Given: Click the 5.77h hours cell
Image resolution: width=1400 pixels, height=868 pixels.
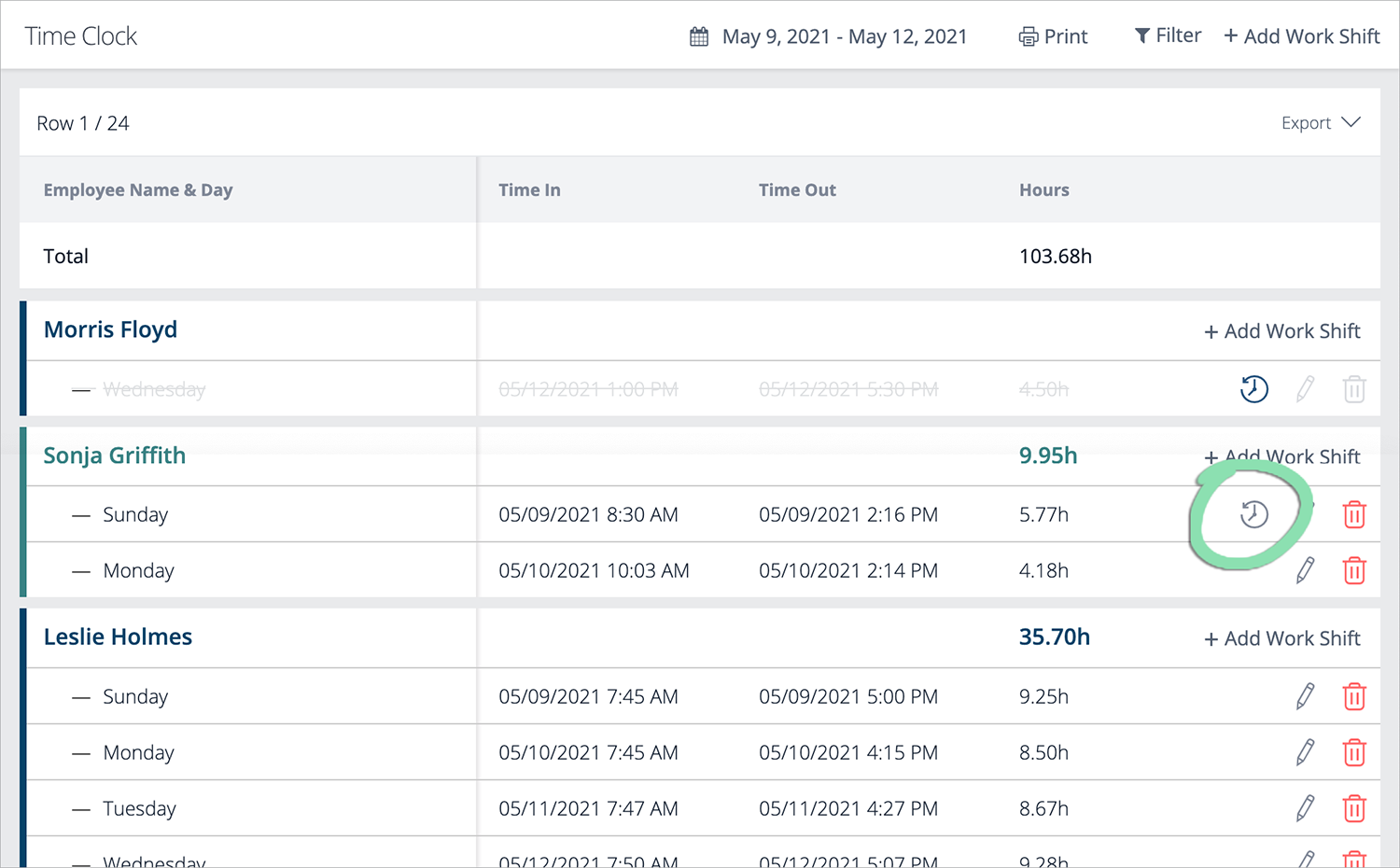Looking at the screenshot, I should tap(1043, 514).
